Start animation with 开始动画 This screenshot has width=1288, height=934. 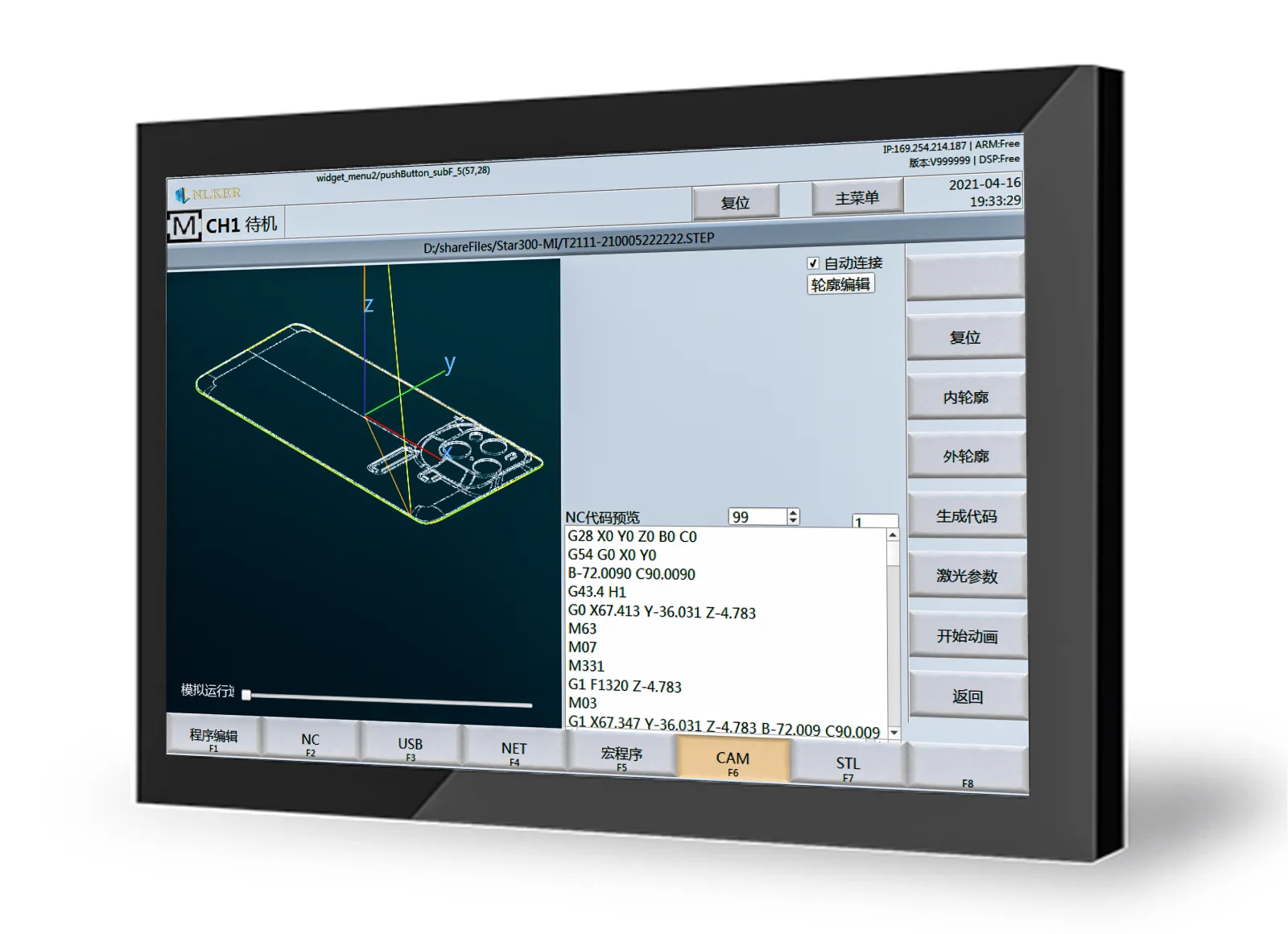[x=968, y=636]
